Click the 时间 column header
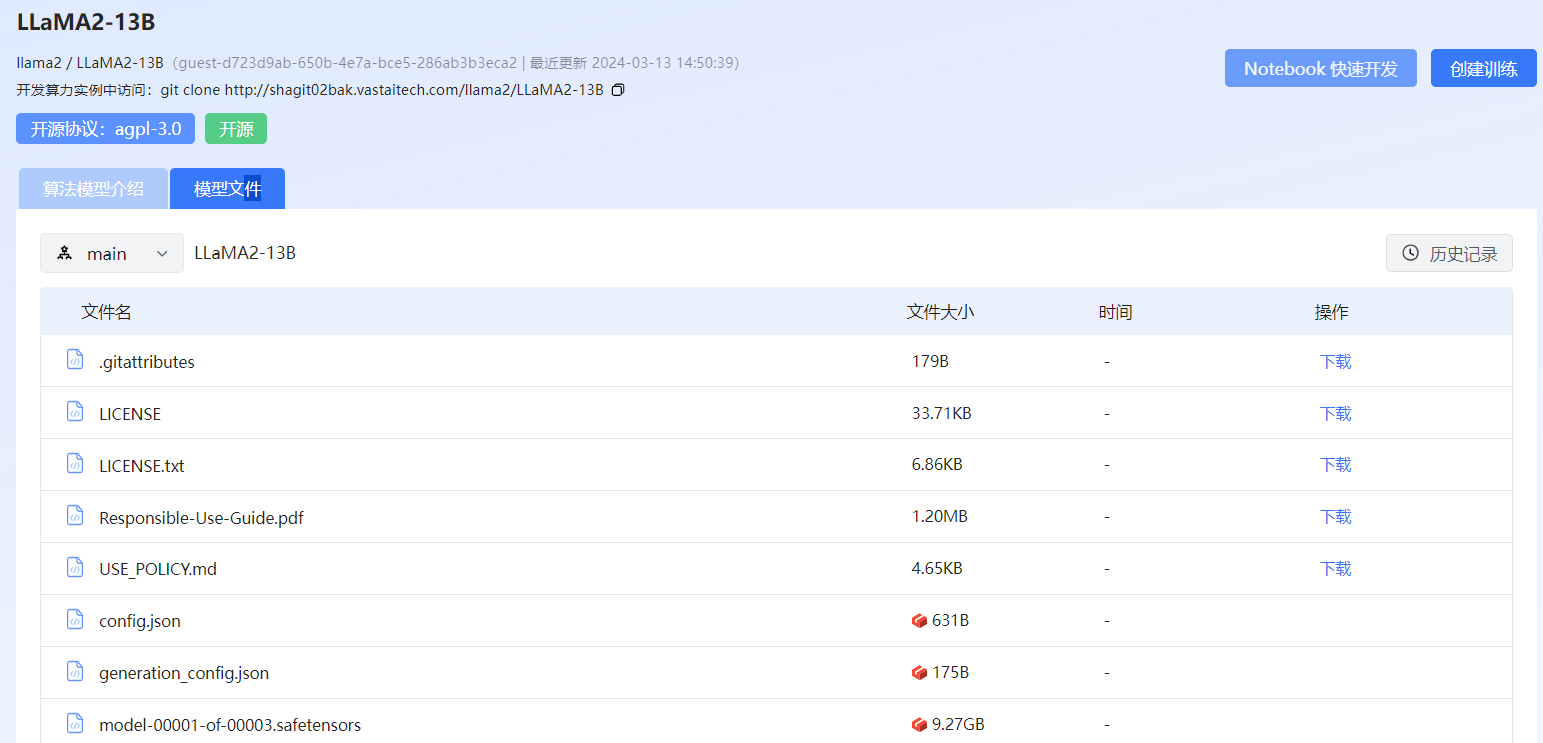Viewport: 1543px width, 743px height. [1115, 312]
